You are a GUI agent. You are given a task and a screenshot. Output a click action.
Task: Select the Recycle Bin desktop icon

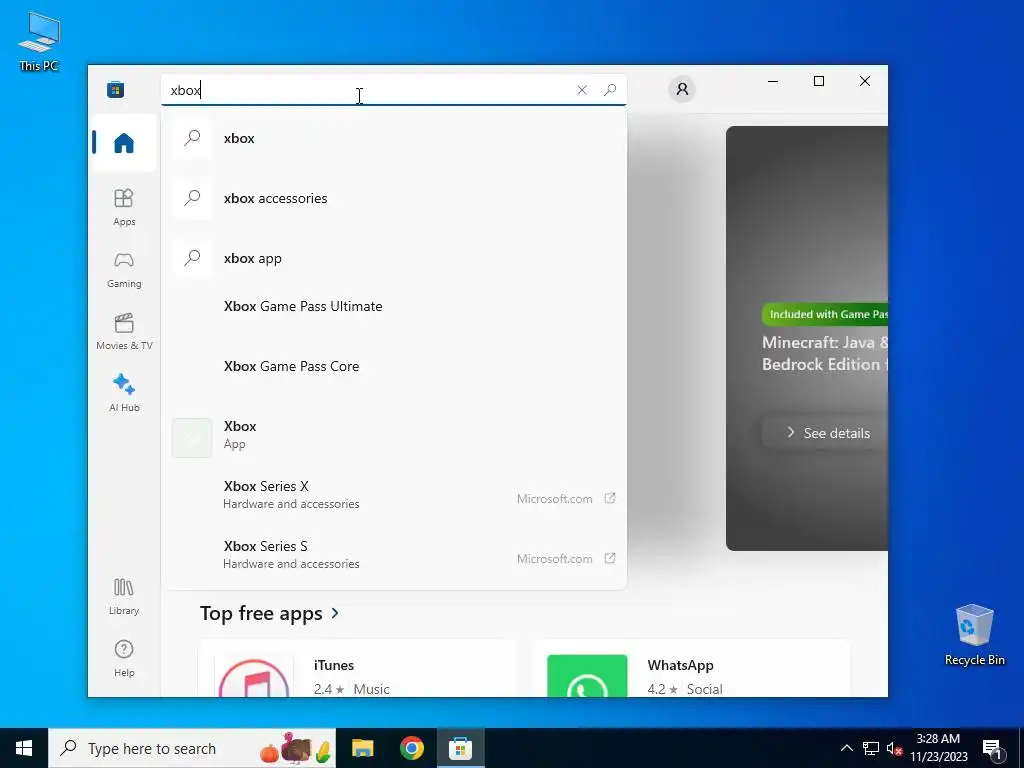tap(974, 635)
